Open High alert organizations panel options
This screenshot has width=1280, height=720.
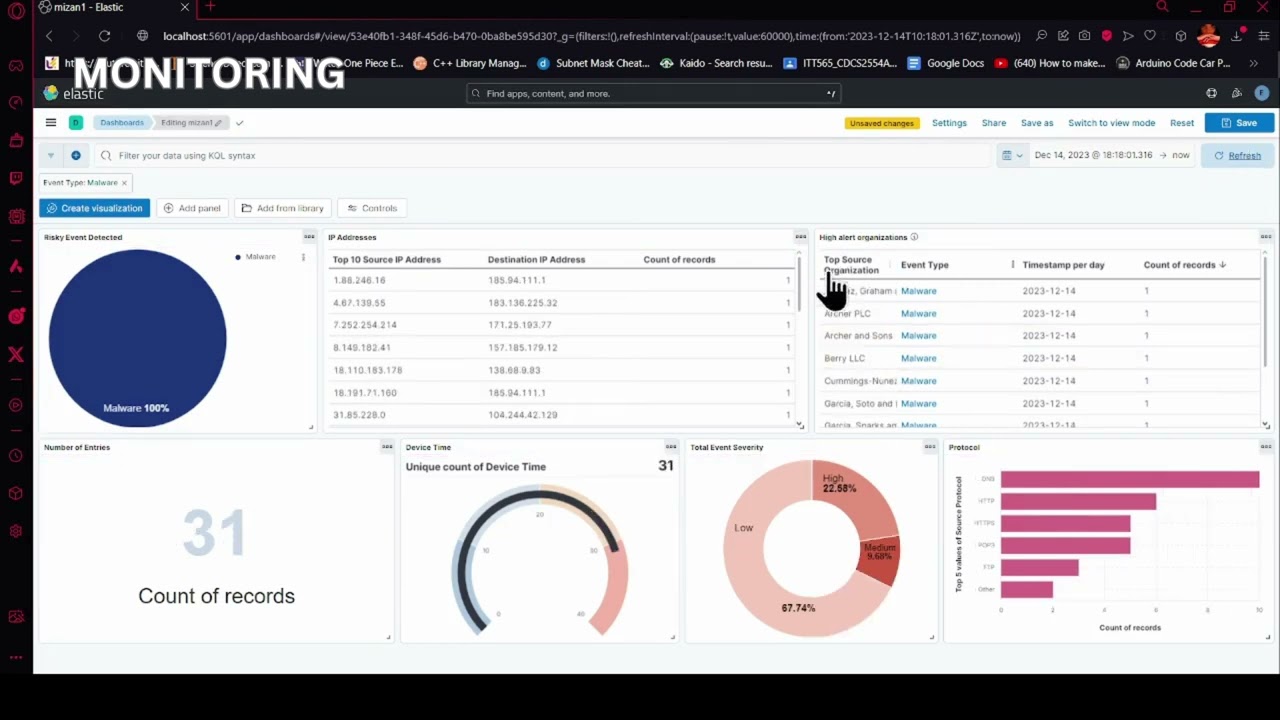(x=1265, y=237)
